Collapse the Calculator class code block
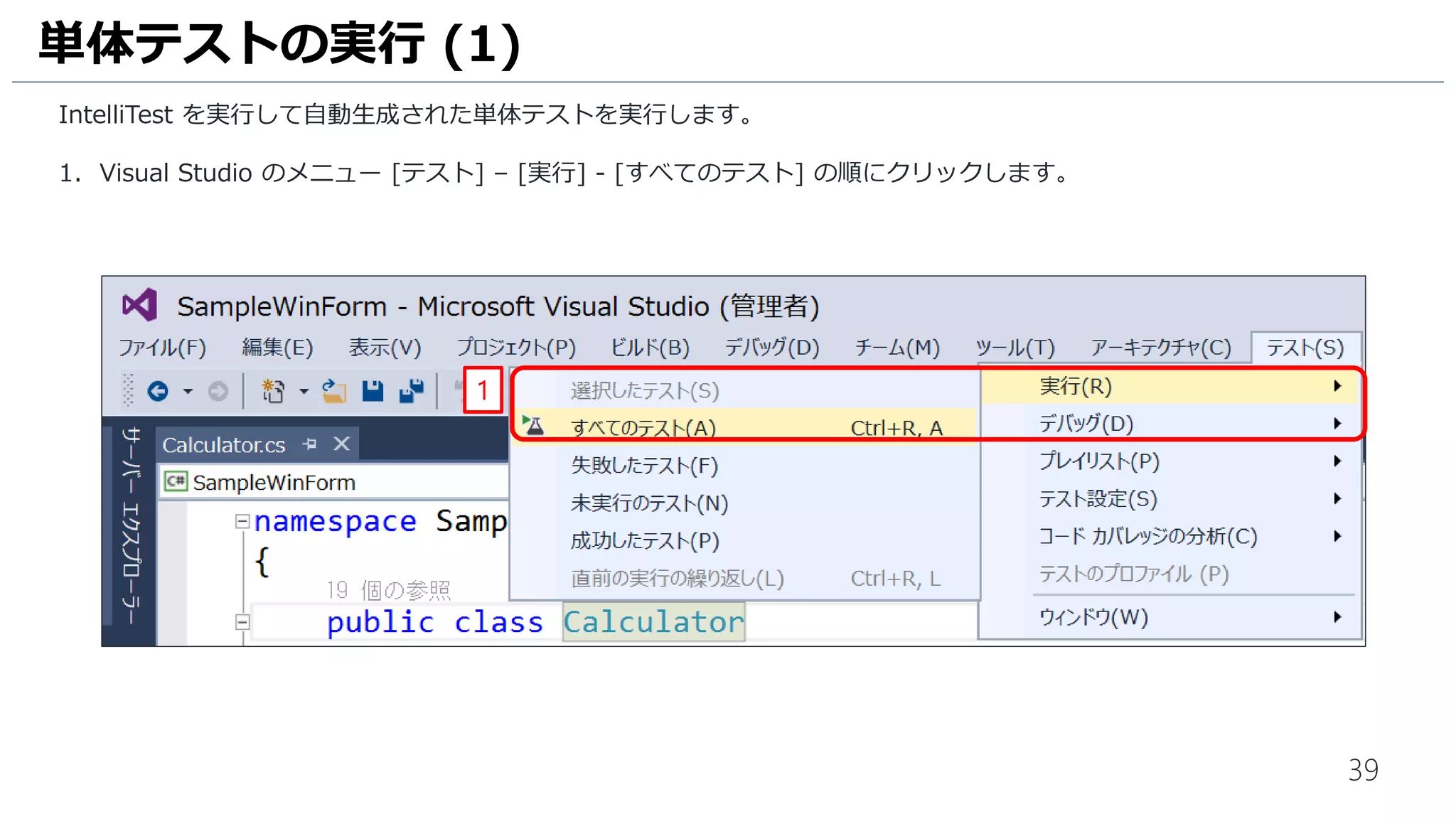This screenshot has width=1456, height=819. pos(242,622)
